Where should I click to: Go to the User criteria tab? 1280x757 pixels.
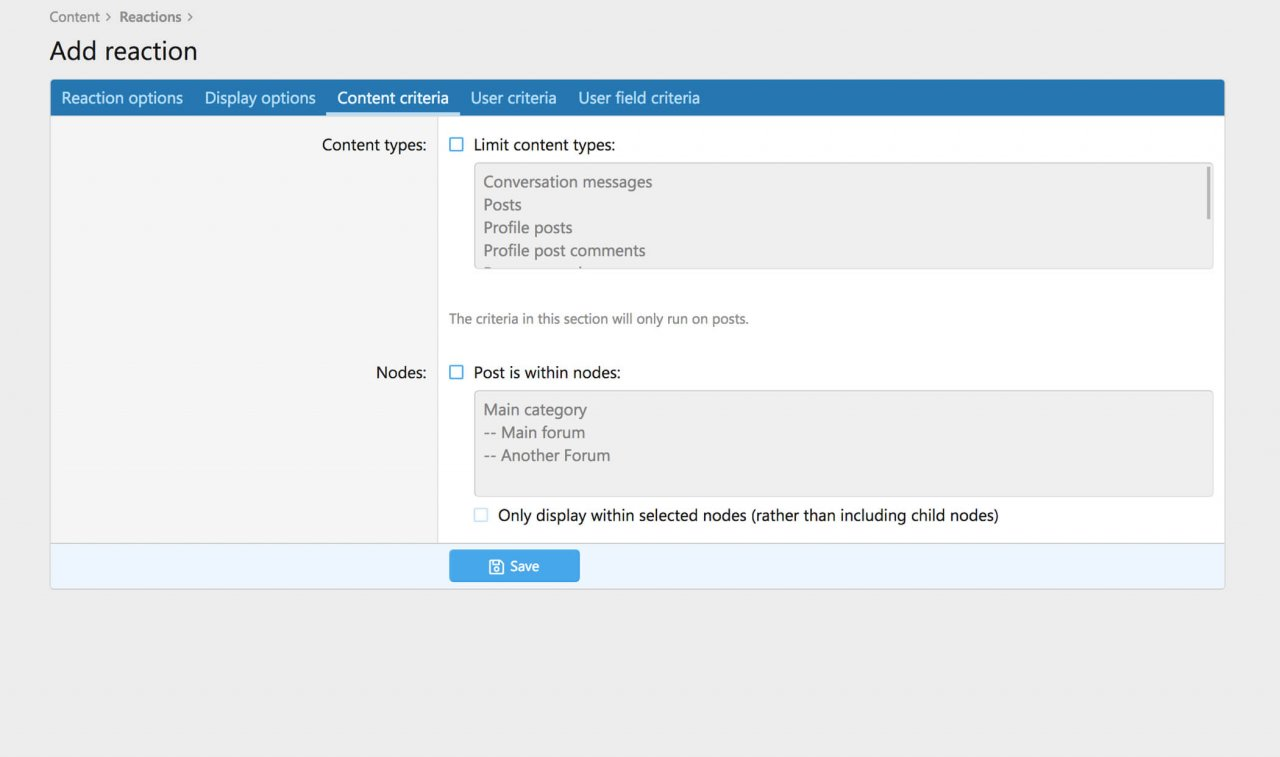pyautogui.click(x=513, y=98)
